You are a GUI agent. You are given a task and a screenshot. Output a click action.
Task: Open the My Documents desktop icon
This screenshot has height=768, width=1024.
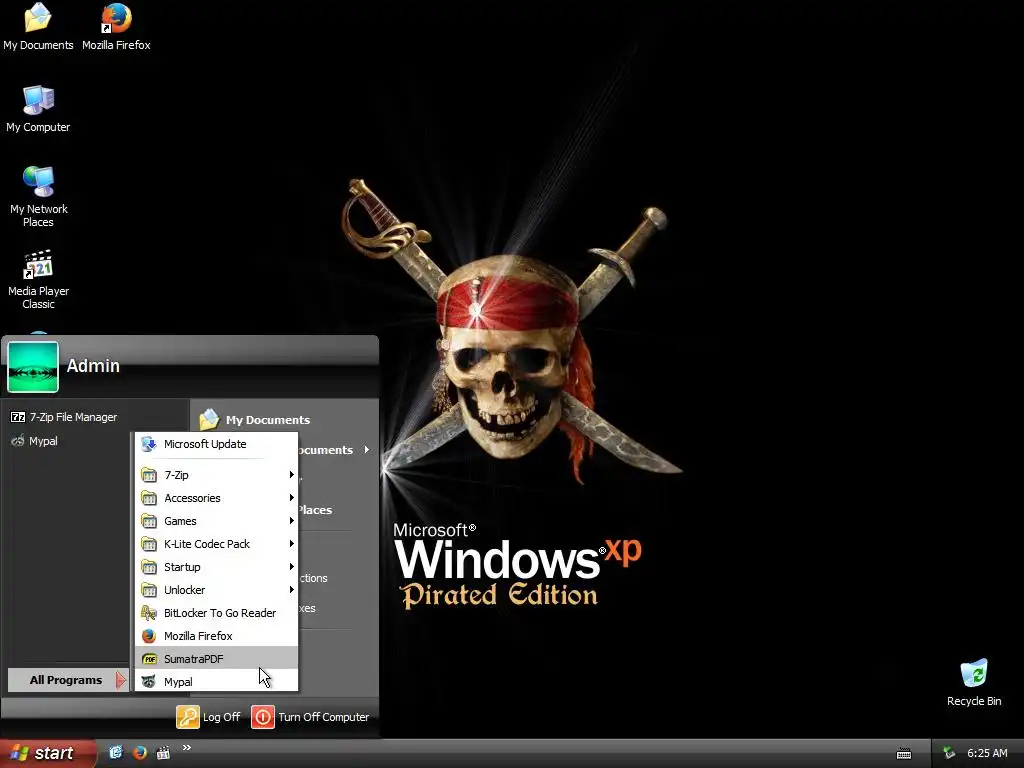[x=38, y=27]
